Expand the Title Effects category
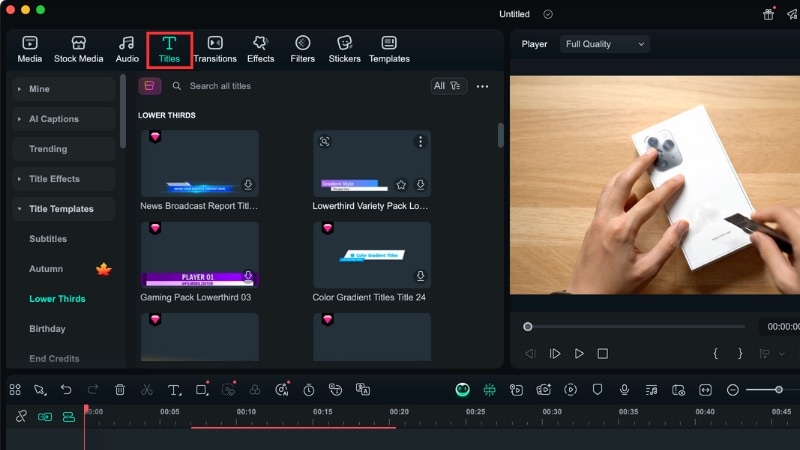 coord(64,179)
